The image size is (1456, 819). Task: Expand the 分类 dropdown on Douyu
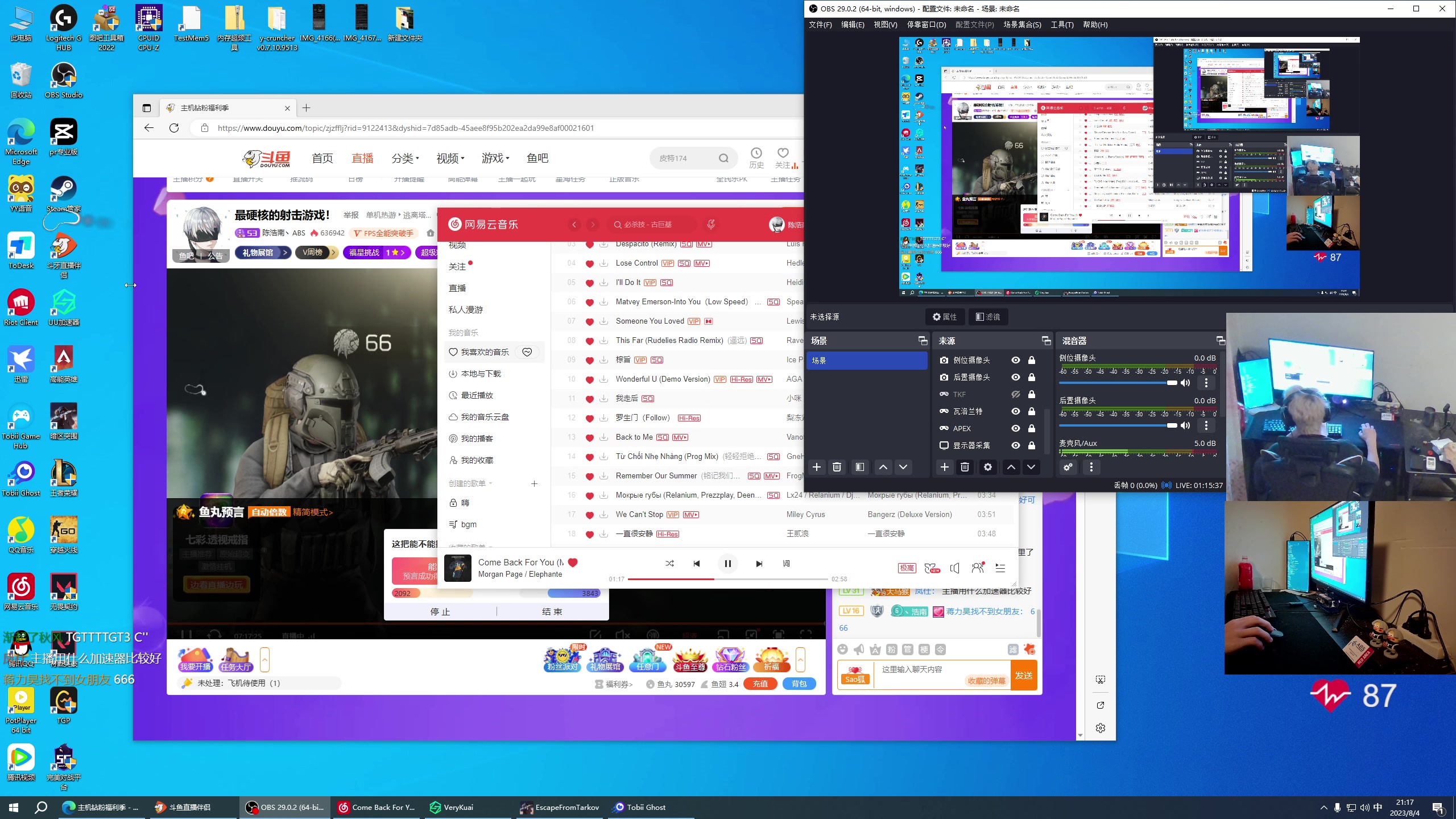click(x=406, y=158)
